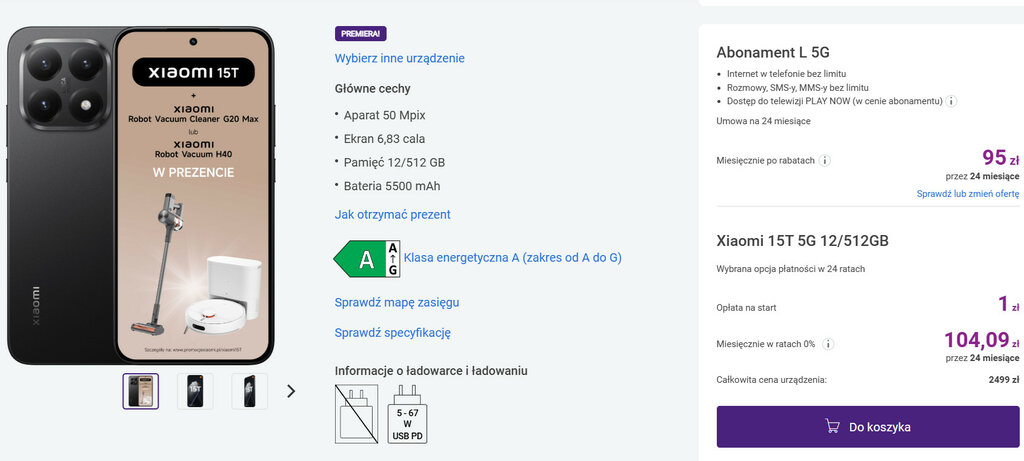The image size is (1024, 461).
Task: Open the energy class A label icon
Action: pos(367,258)
